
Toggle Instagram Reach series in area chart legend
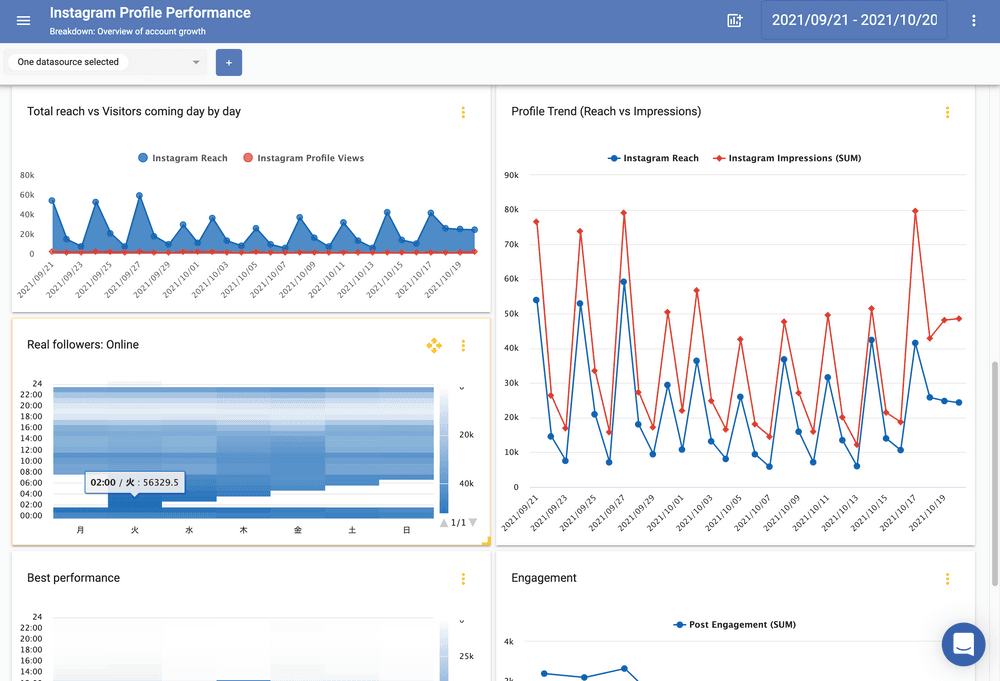tap(183, 158)
